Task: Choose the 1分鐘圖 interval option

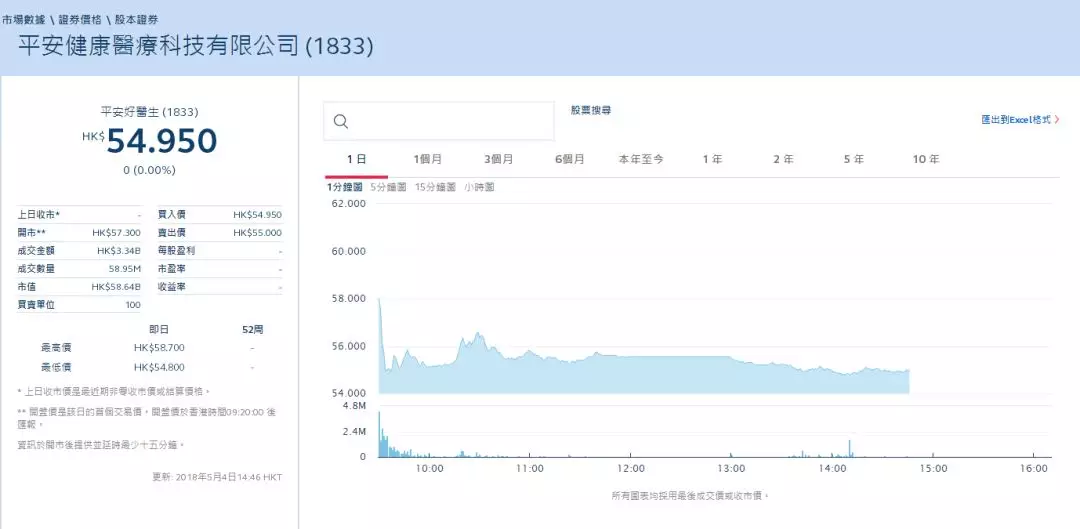Action: click(x=345, y=187)
